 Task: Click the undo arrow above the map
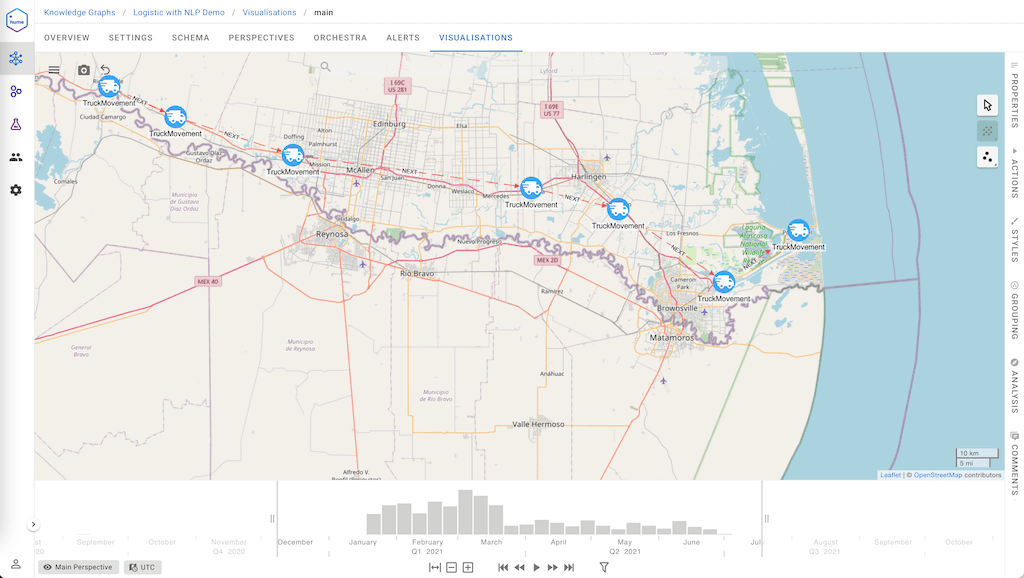point(106,70)
